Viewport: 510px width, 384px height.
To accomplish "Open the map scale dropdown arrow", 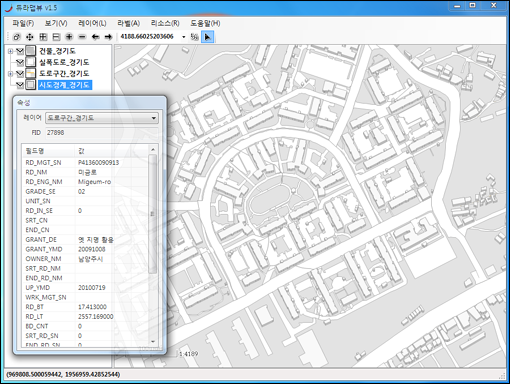I will click(x=184, y=37).
